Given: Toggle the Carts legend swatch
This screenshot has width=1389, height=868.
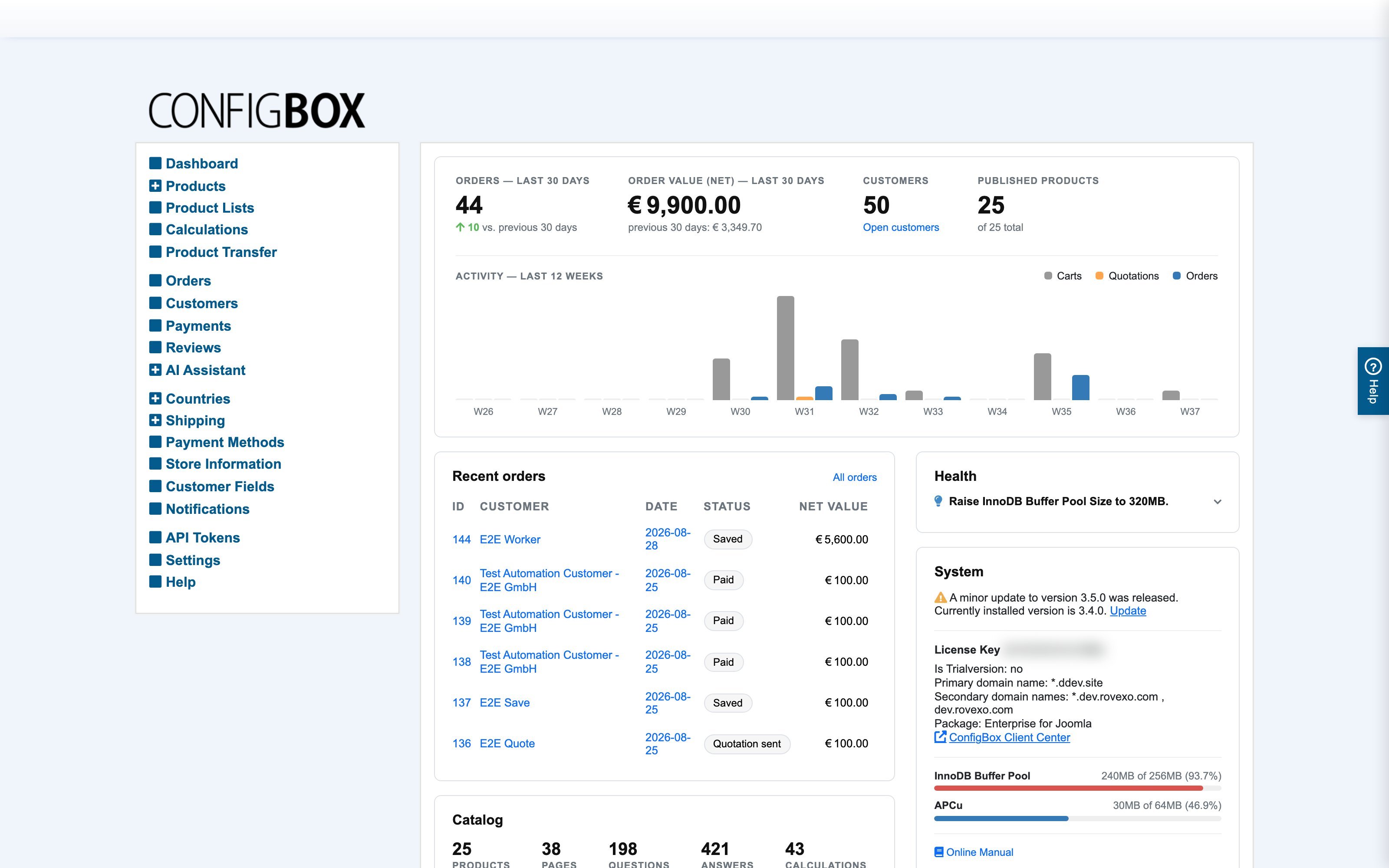Looking at the screenshot, I should (1048, 276).
